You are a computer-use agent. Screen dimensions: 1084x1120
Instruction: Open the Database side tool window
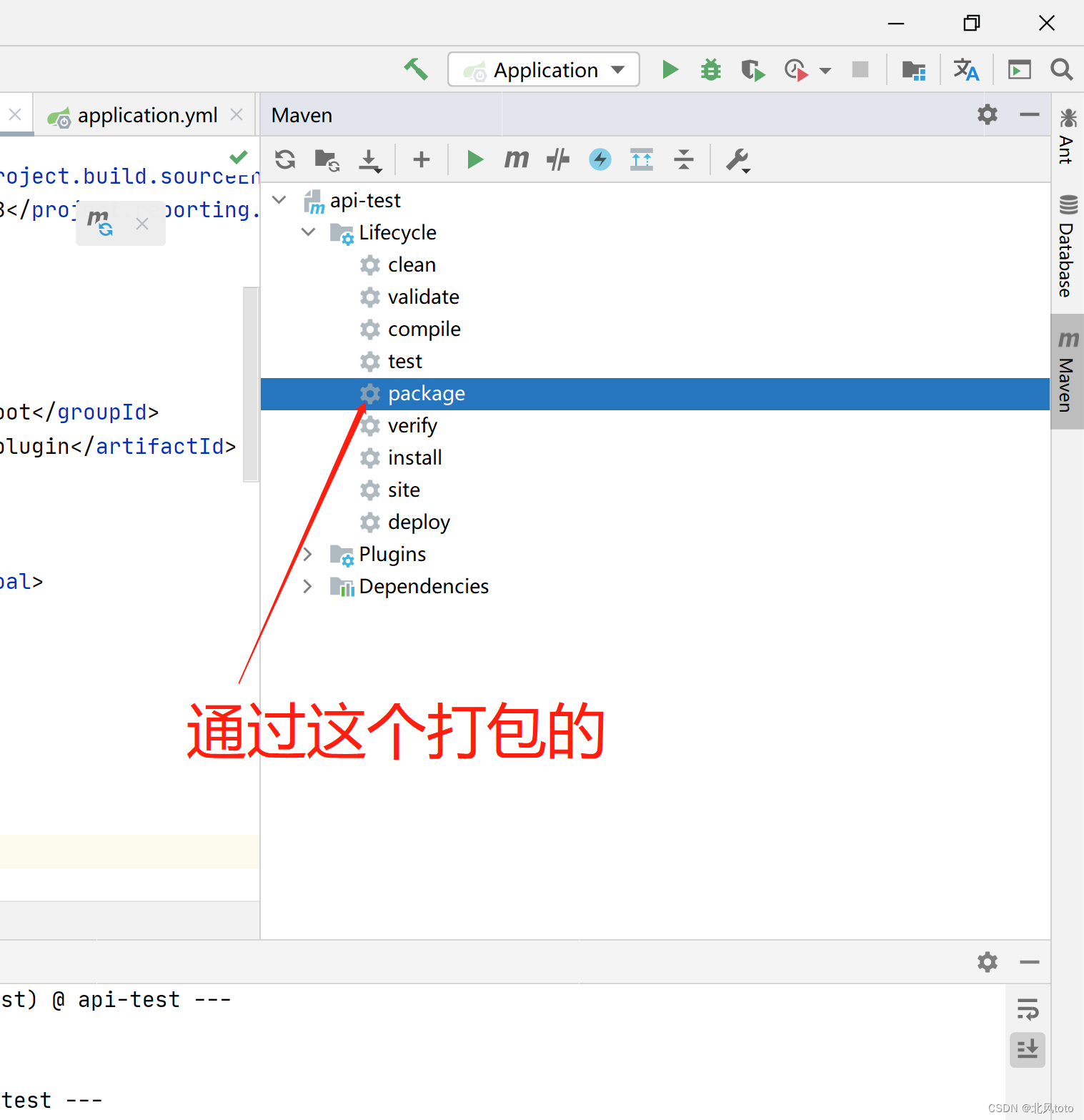pos(1068,245)
